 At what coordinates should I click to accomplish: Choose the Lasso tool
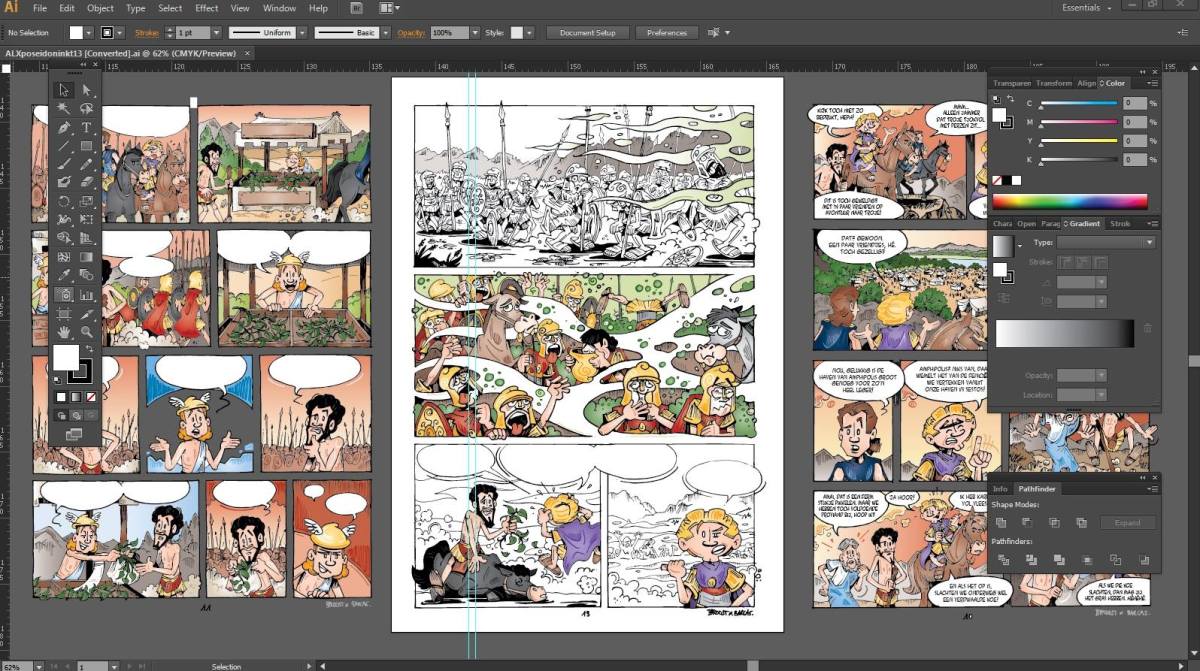[87, 108]
